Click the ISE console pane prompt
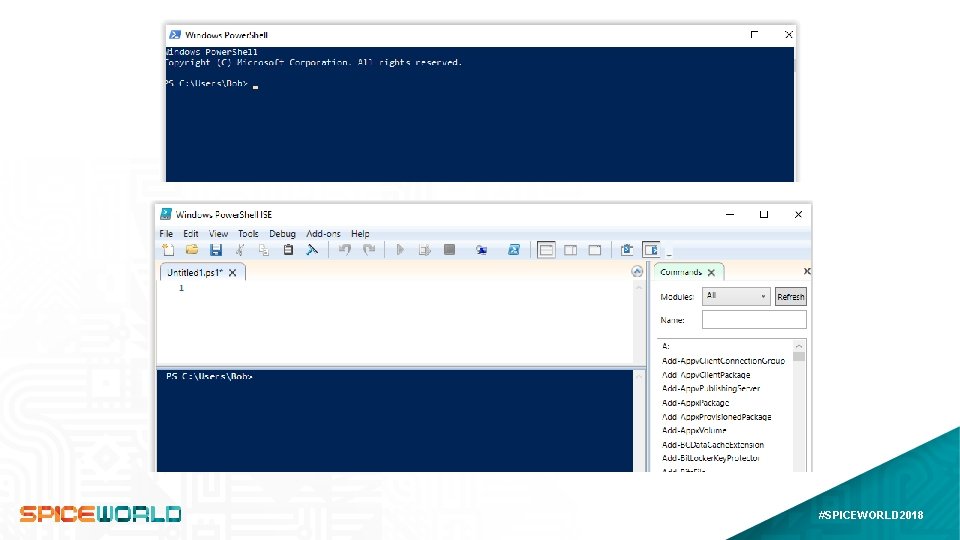The height and width of the screenshot is (540, 960). tap(209, 376)
